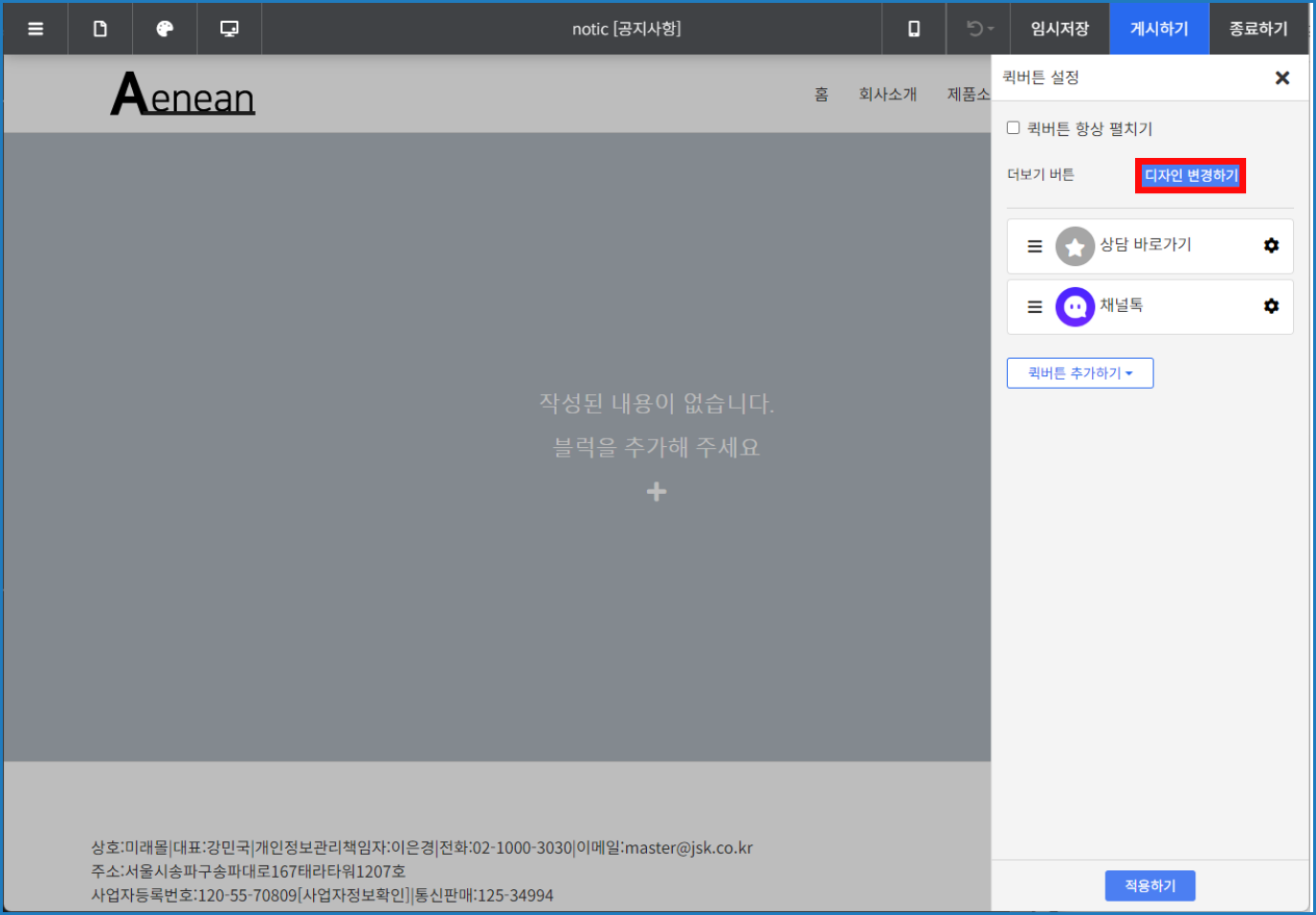This screenshot has height=915, width=1316.
Task: Publish the page via 게시하기
Action: pyautogui.click(x=1159, y=28)
